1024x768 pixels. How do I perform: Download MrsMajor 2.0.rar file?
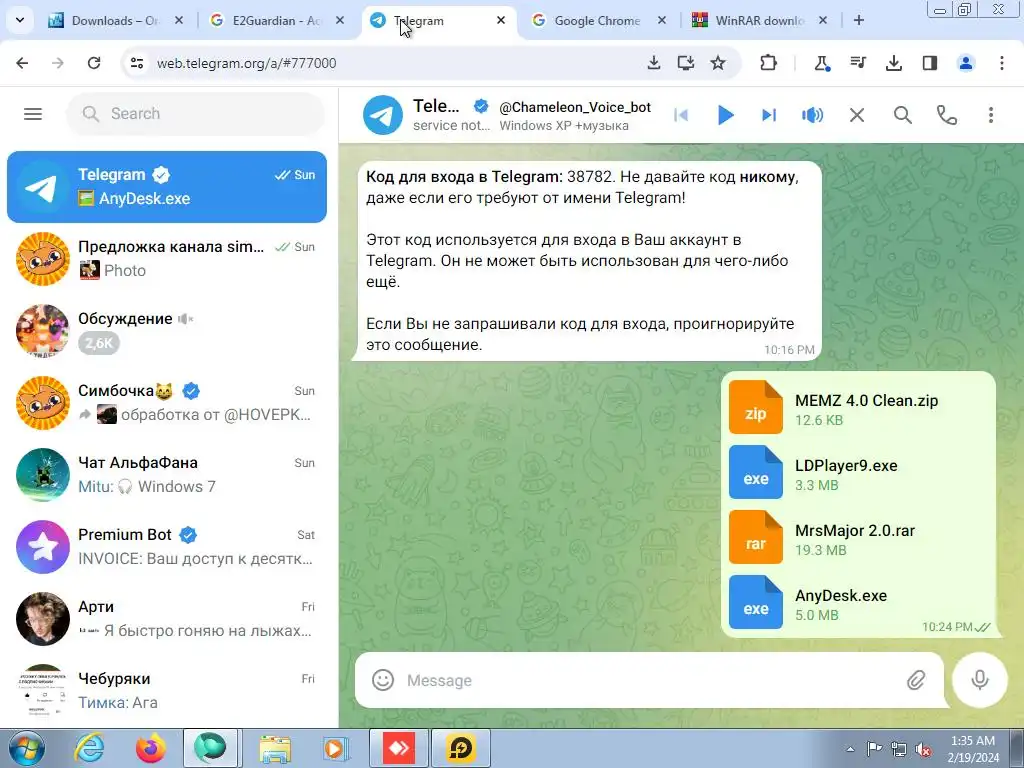point(756,537)
